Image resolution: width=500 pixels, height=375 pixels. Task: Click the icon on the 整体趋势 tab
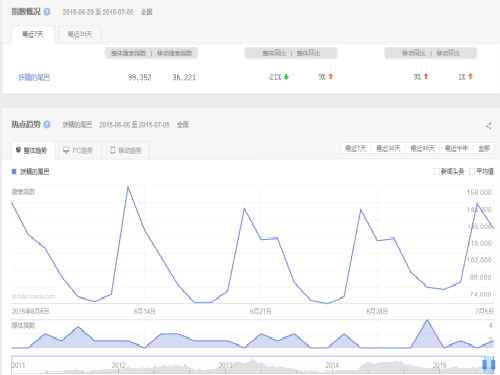(19, 150)
